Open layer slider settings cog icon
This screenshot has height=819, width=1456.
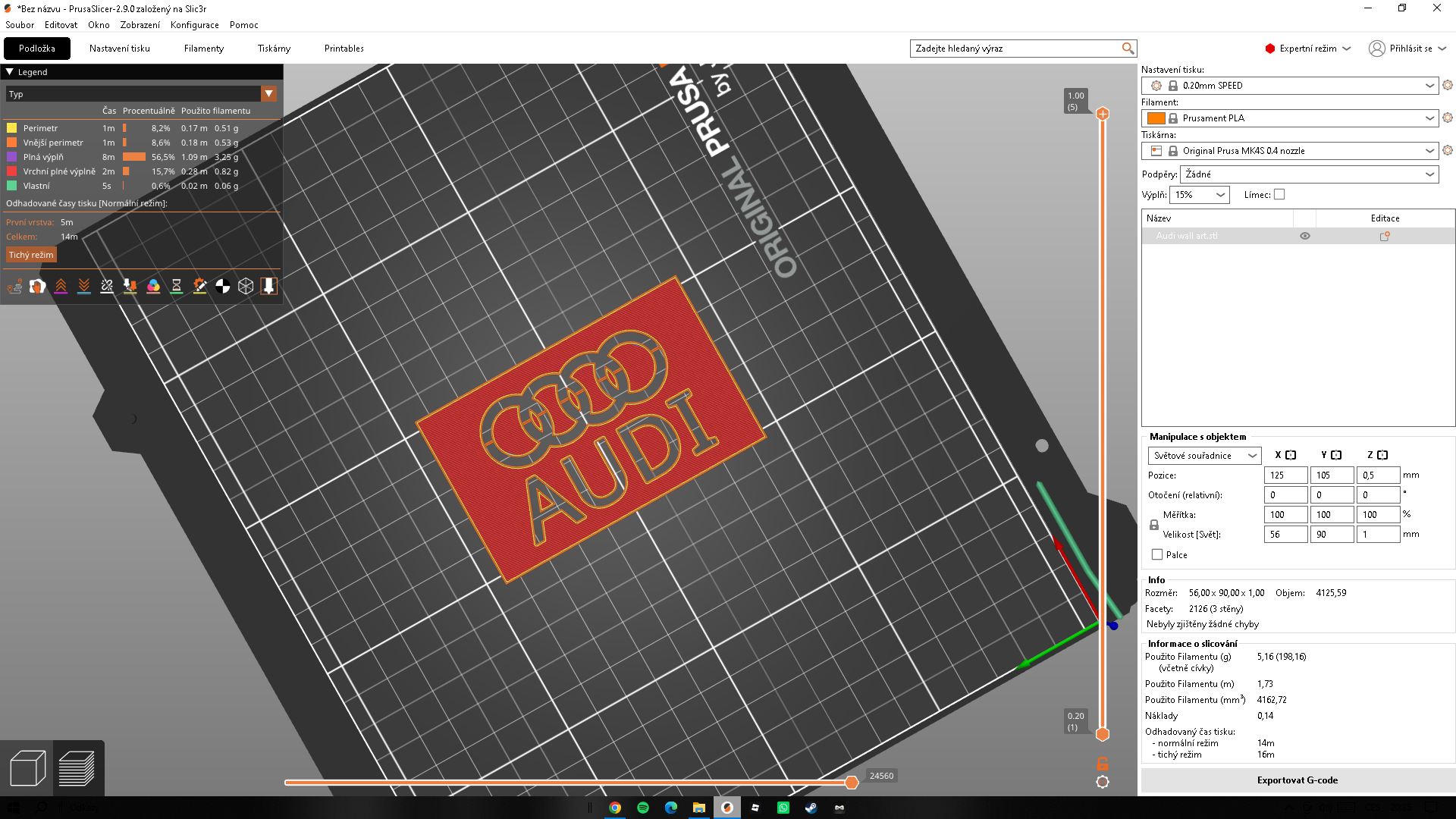[x=1103, y=782]
